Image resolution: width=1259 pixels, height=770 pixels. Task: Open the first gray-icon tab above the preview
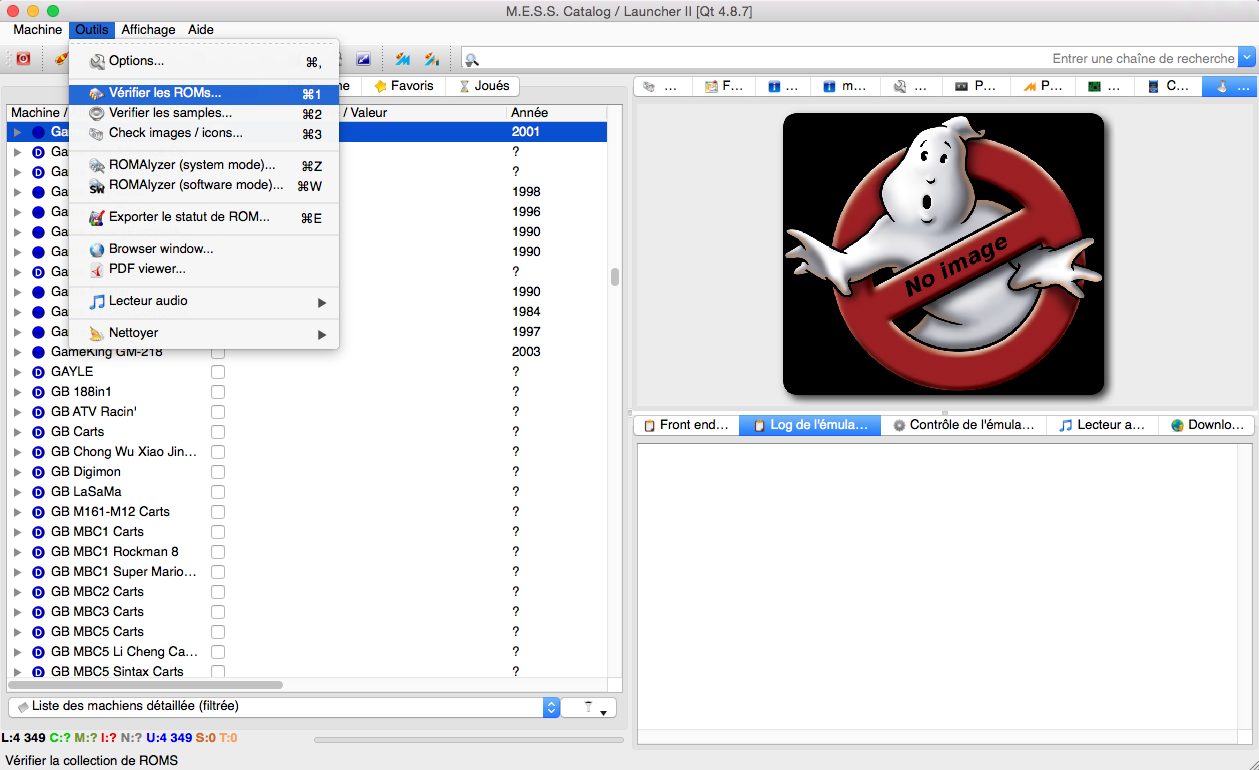coord(662,86)
